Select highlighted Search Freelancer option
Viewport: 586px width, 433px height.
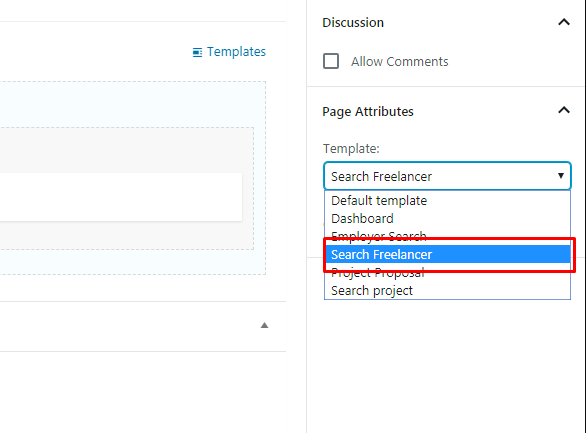click(x=447, y=254)
